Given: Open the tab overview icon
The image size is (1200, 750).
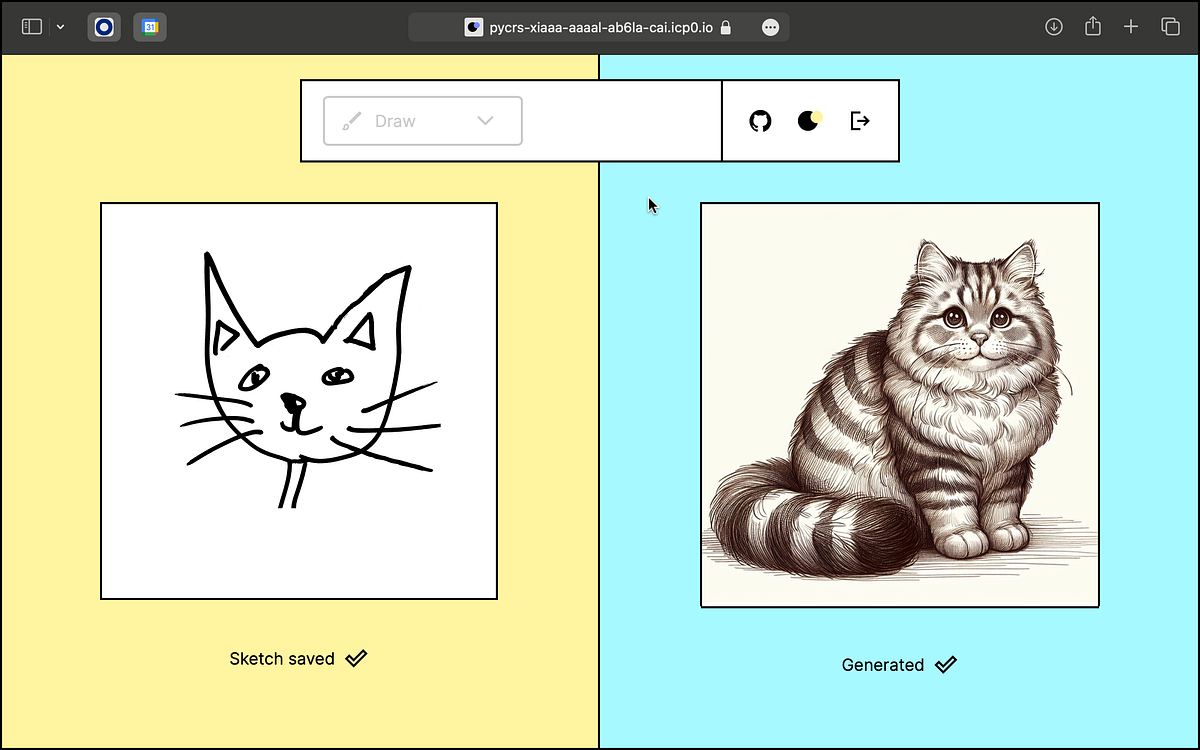Looking at the screenshot, I should pyautogui.click(x=1170, y=26).
